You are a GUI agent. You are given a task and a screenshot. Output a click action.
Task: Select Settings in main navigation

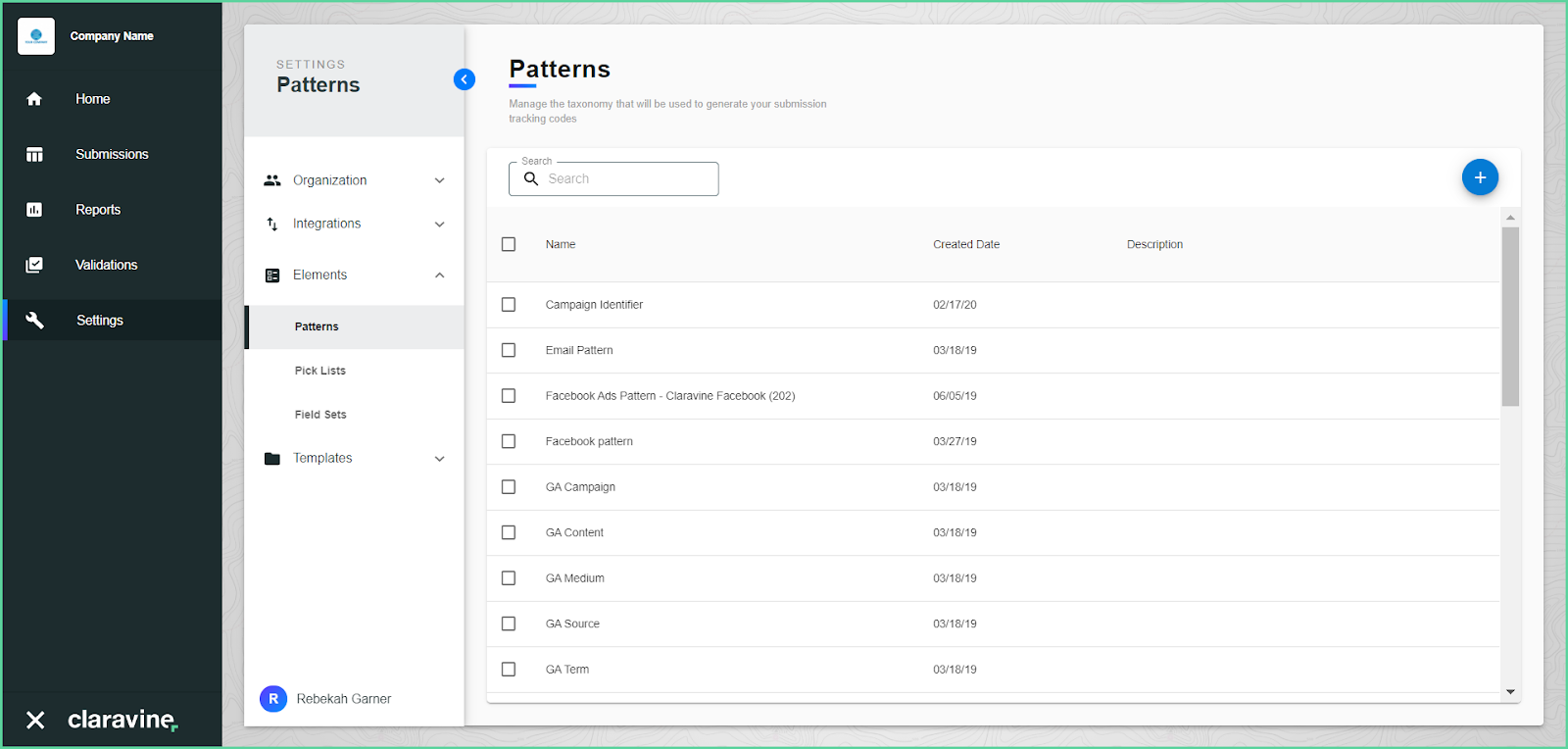tap(100, 321)
